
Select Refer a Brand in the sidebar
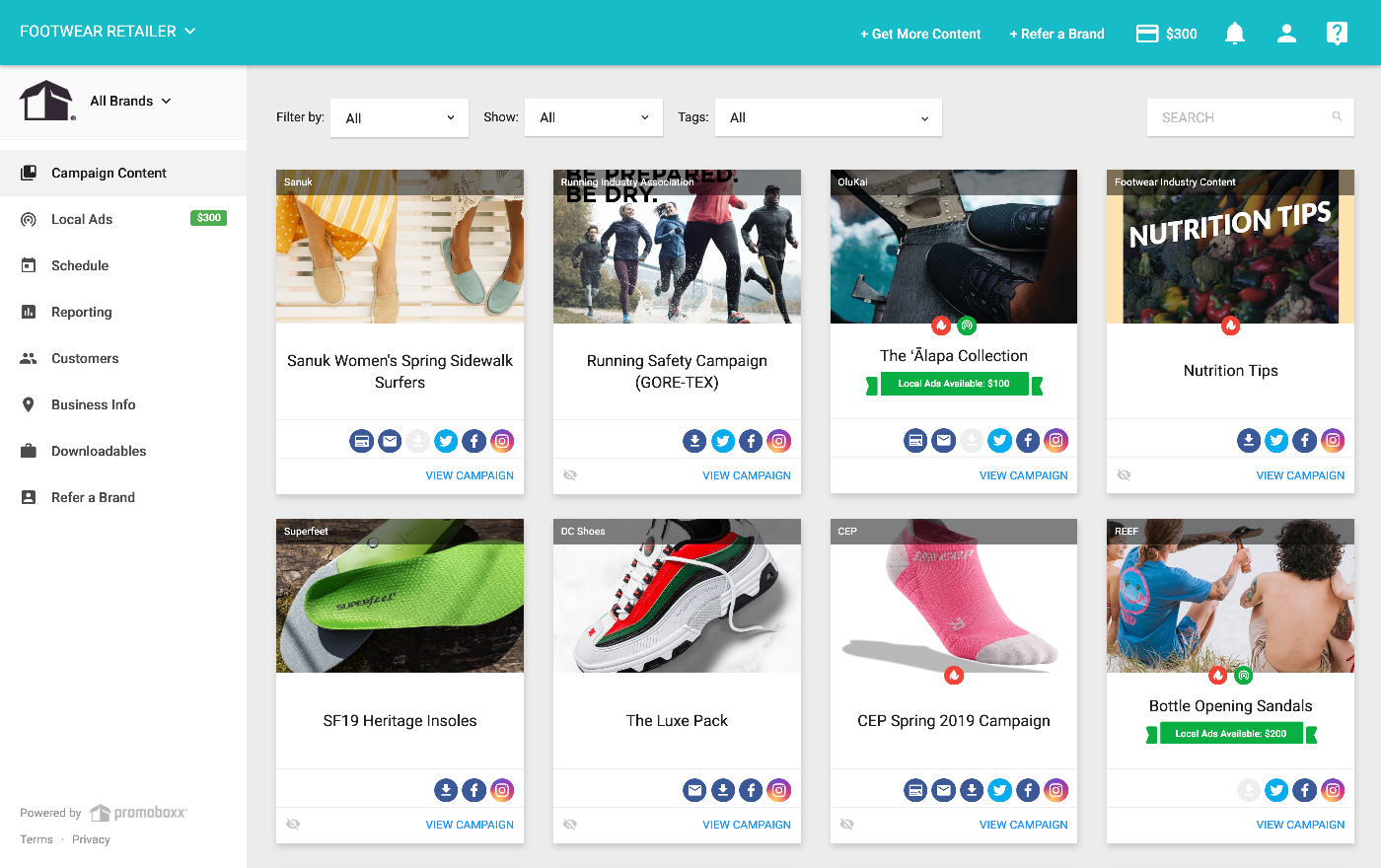(x=123, y=497)
